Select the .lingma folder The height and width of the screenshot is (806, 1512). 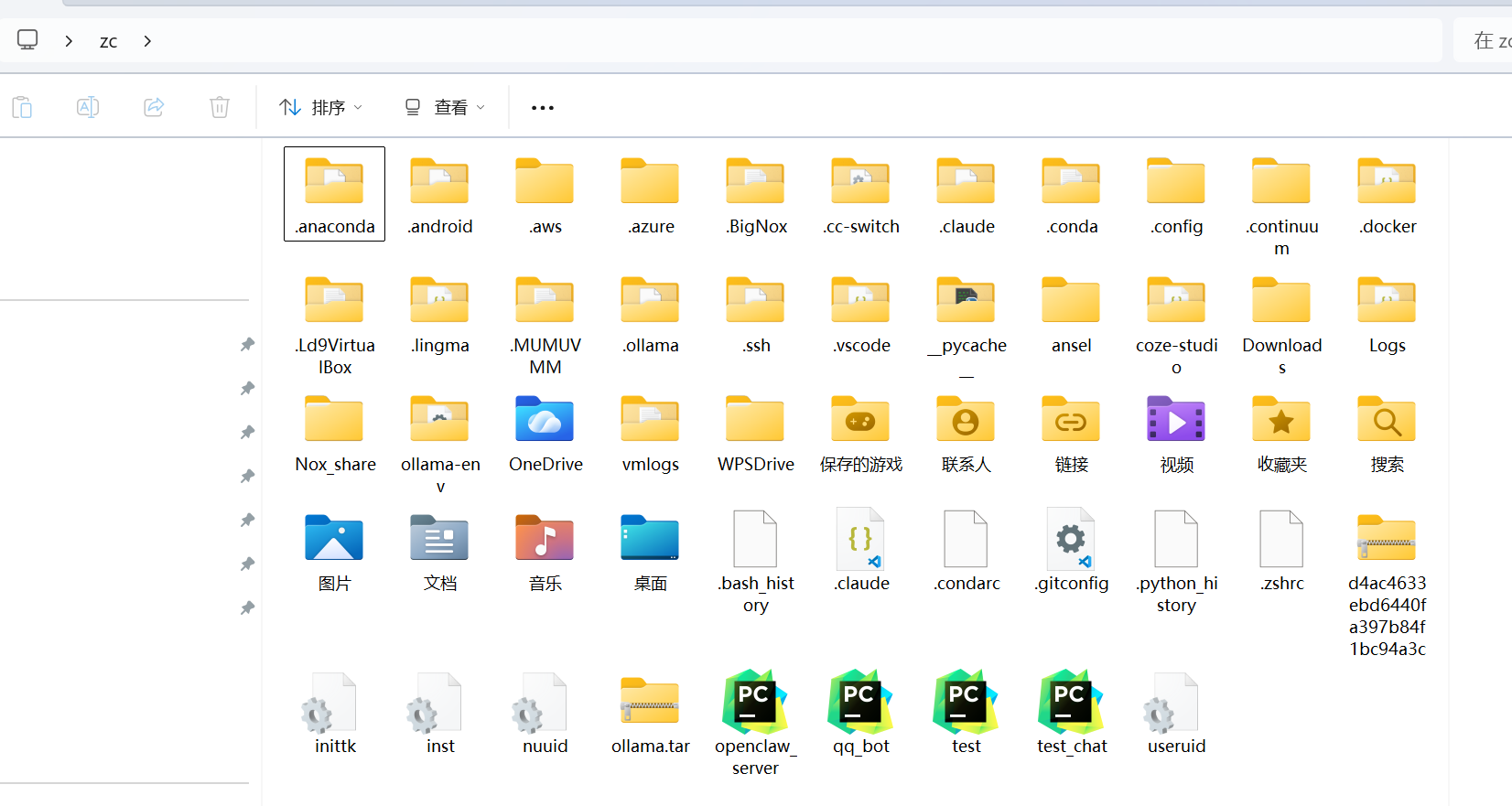pyautogui.click(x=440, y=313)
